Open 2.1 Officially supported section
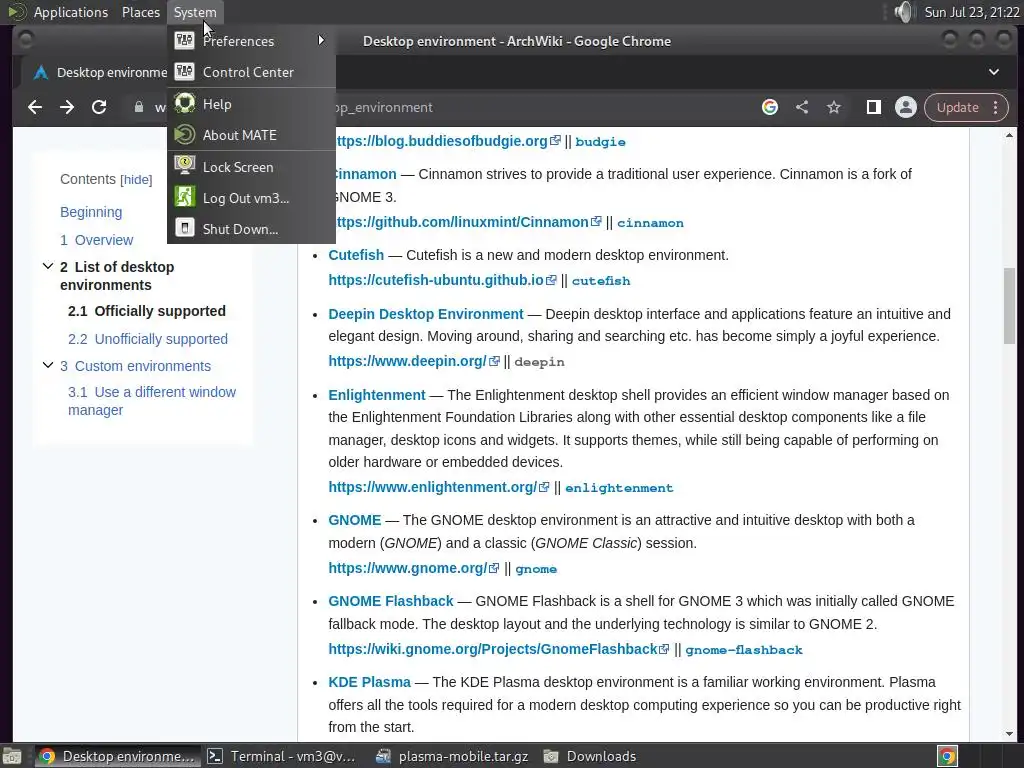Image resolution: width=1024 pixels, height=768 pixels. [147, 311]
